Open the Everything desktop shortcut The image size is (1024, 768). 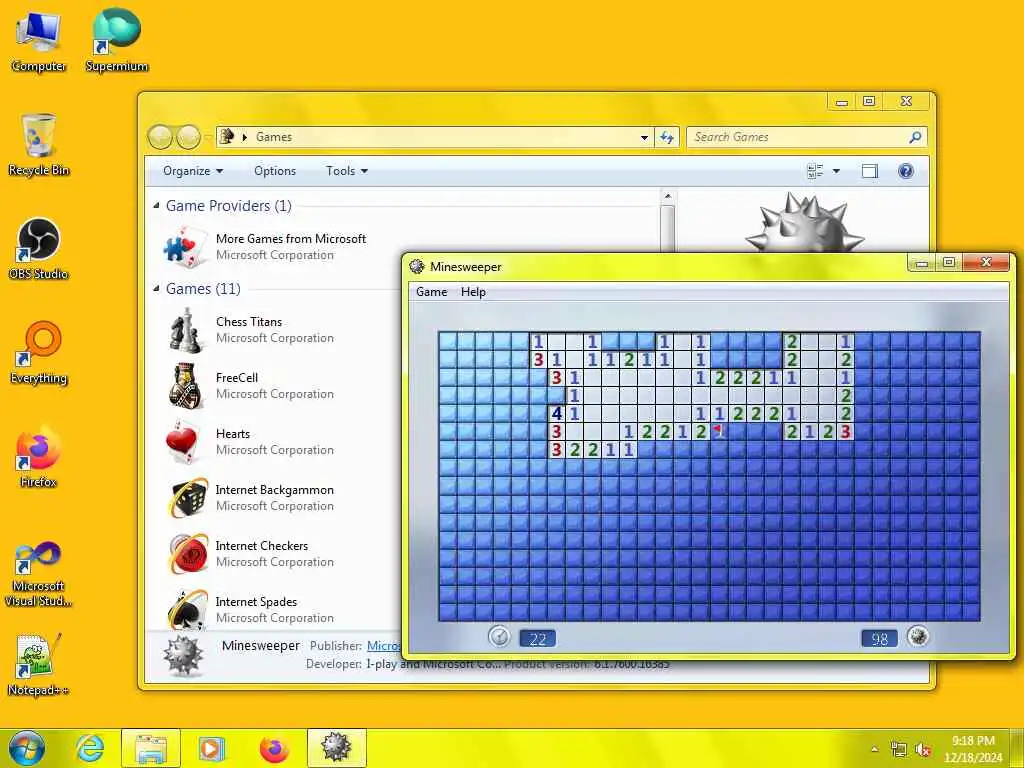coord(39,353)
